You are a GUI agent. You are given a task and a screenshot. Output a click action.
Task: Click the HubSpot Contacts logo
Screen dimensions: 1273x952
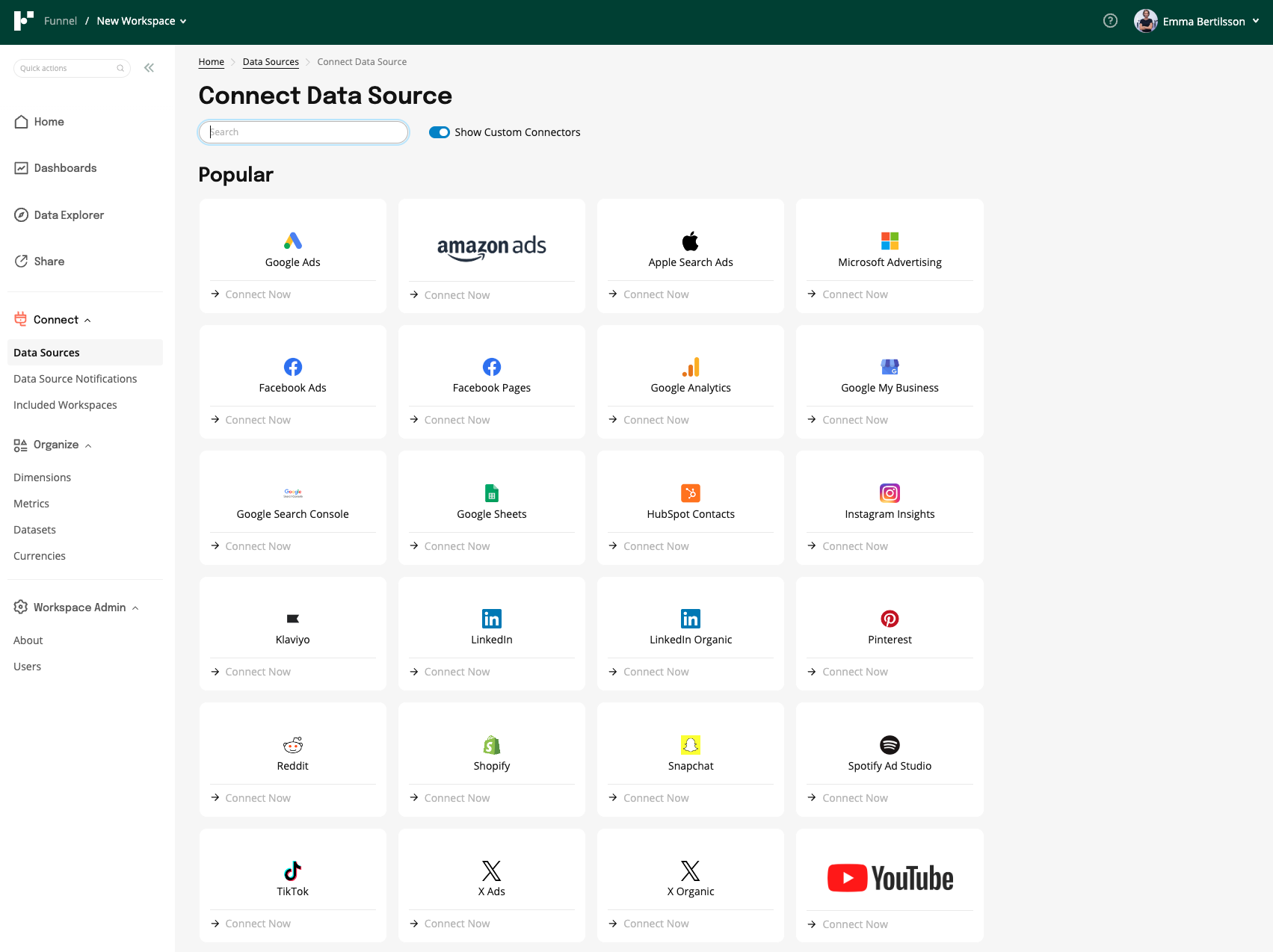coord(691,493)
